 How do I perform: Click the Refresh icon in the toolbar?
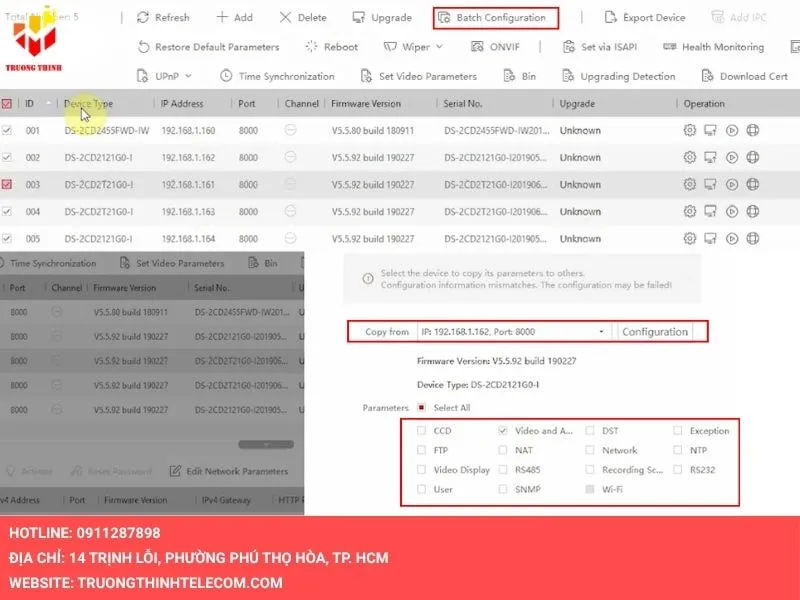click(x=143, y=18)
